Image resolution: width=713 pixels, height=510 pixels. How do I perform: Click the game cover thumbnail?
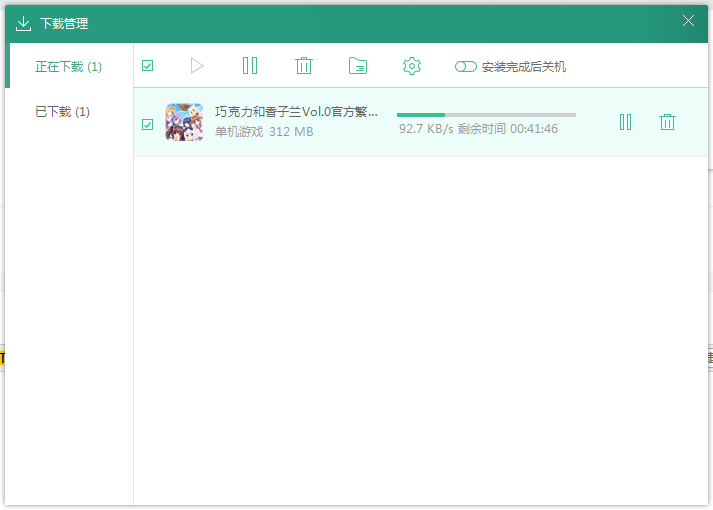tap(184, 122)
